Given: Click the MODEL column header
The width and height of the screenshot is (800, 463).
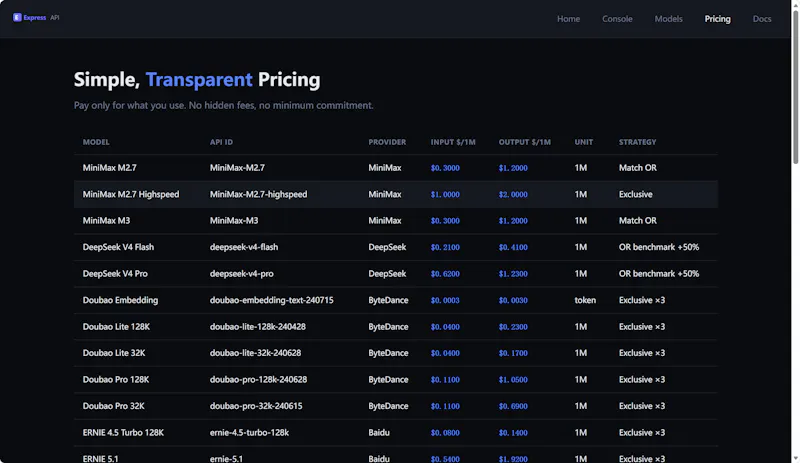Looking at the screenshot, I should (96, 142).
